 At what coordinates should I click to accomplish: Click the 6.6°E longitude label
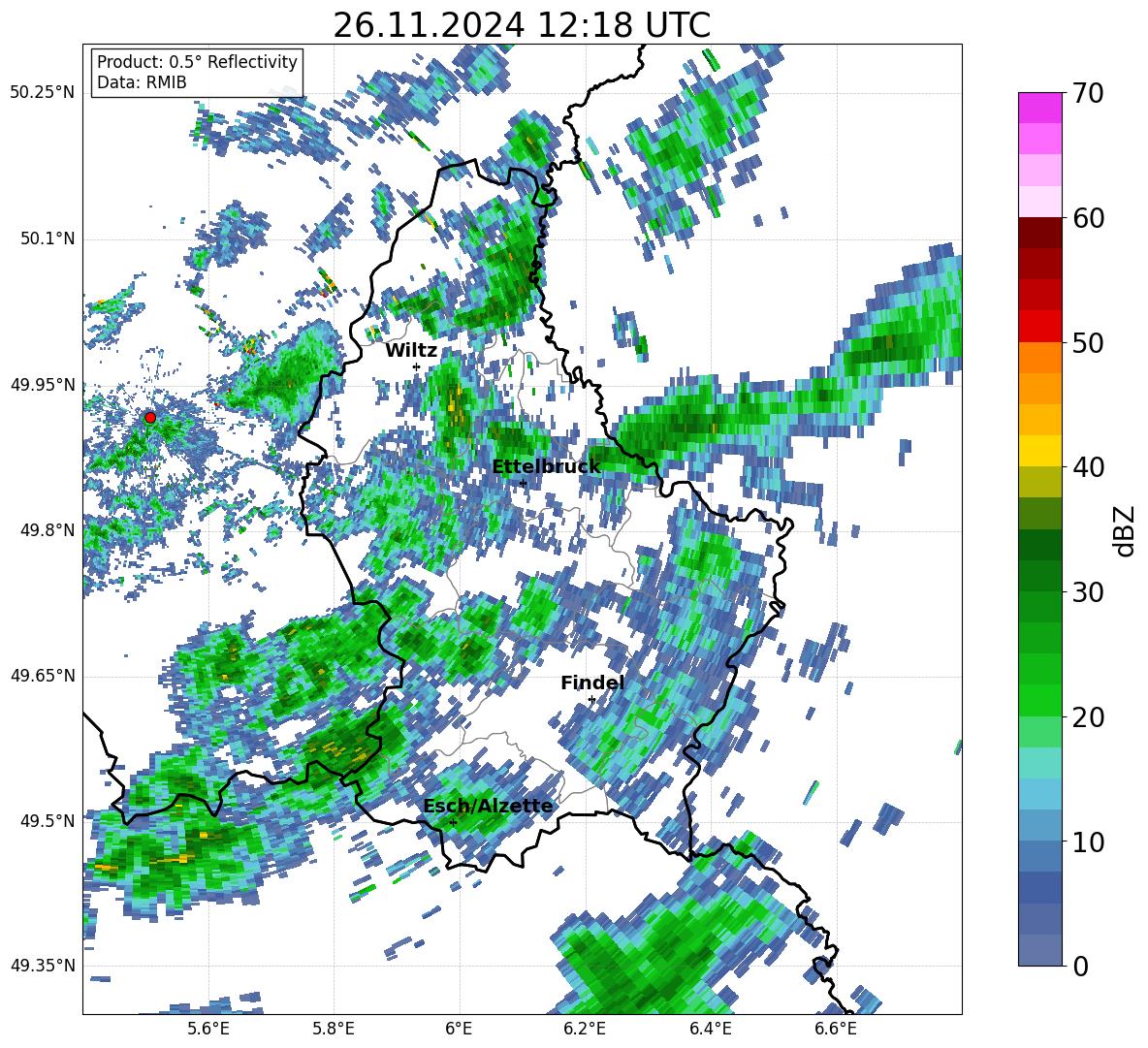click(836, 1029)
